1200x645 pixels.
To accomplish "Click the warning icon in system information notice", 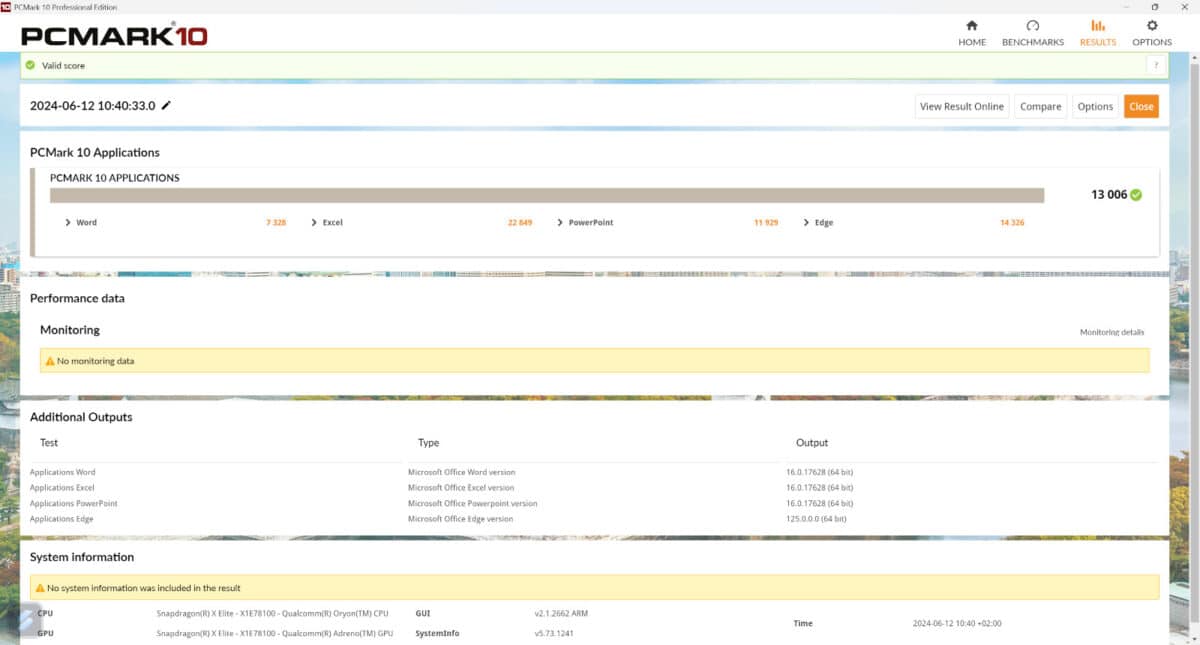I will point(40,588).
